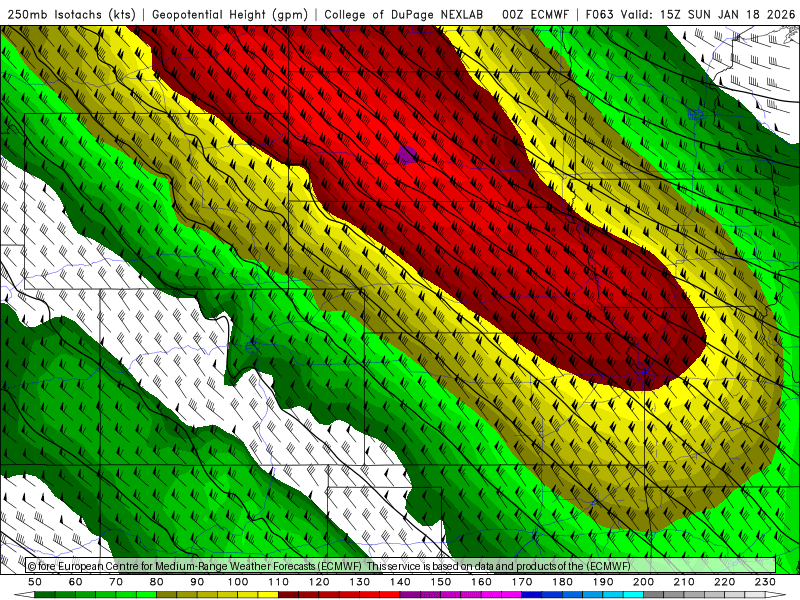The height and width of the screenshot is (600, 800).
Task: Pick the darkest green swatch under 50
Action: point(44,595)
